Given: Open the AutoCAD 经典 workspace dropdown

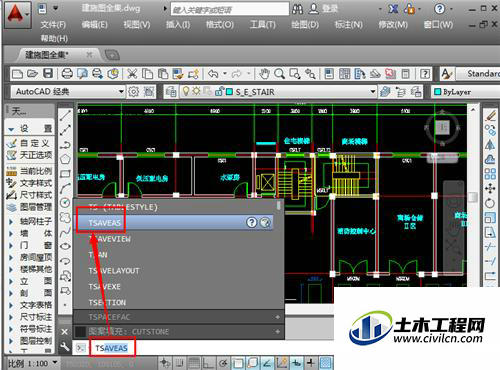Looking at the screenshot, I should (68, 91).
